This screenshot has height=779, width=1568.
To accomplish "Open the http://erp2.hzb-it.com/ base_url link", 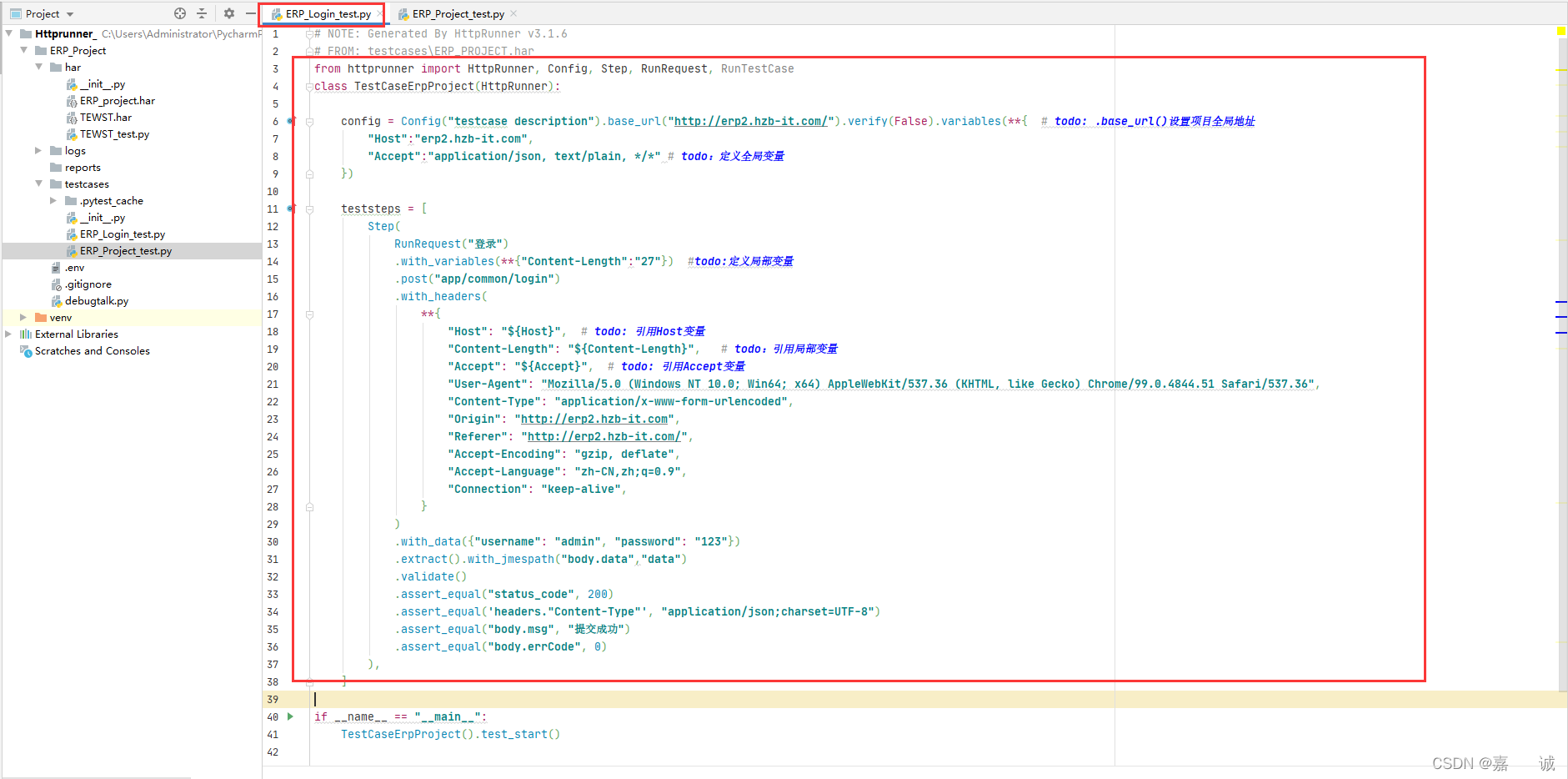I will (750, 122).
